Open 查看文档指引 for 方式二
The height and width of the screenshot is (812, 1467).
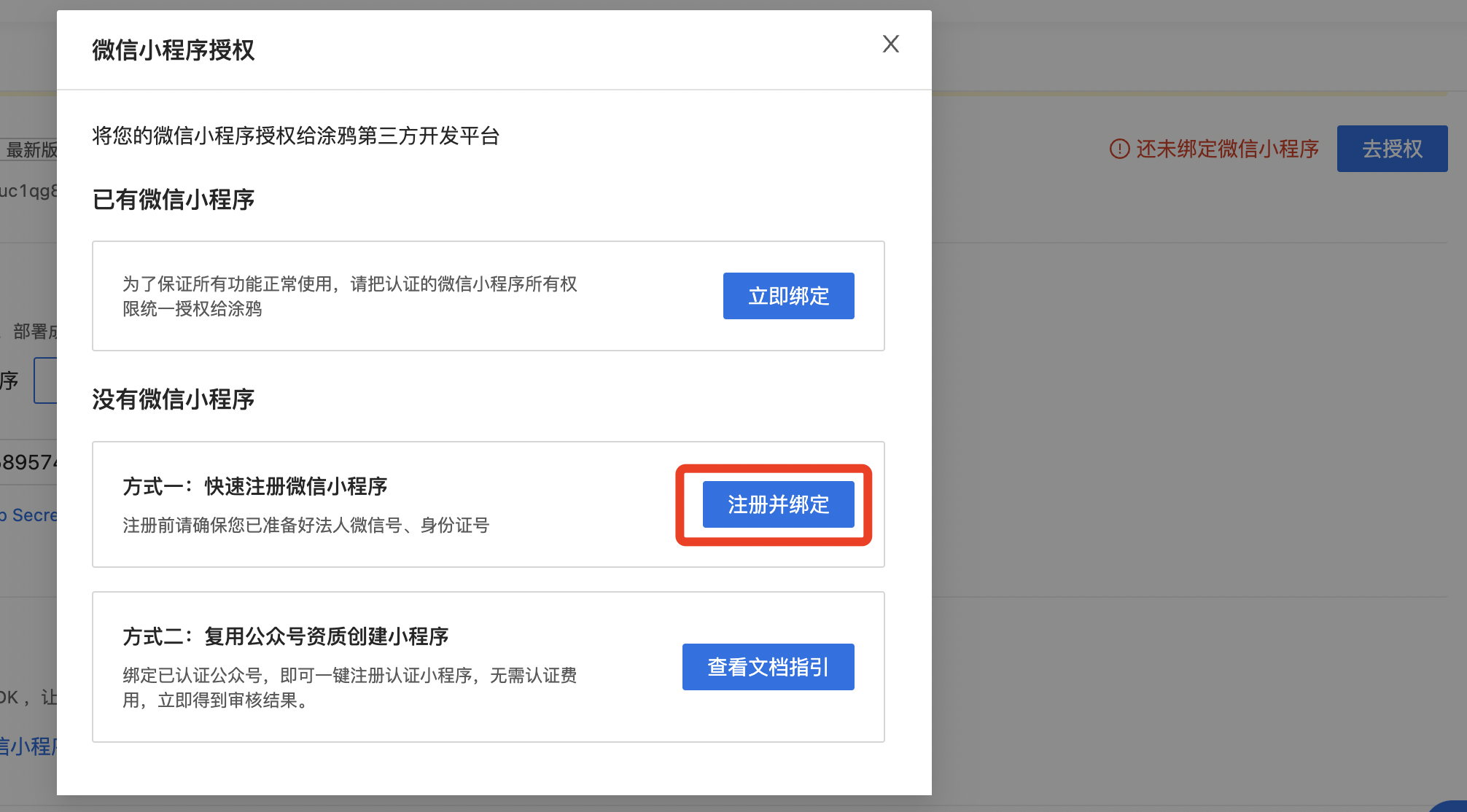[x=768, y=667]
